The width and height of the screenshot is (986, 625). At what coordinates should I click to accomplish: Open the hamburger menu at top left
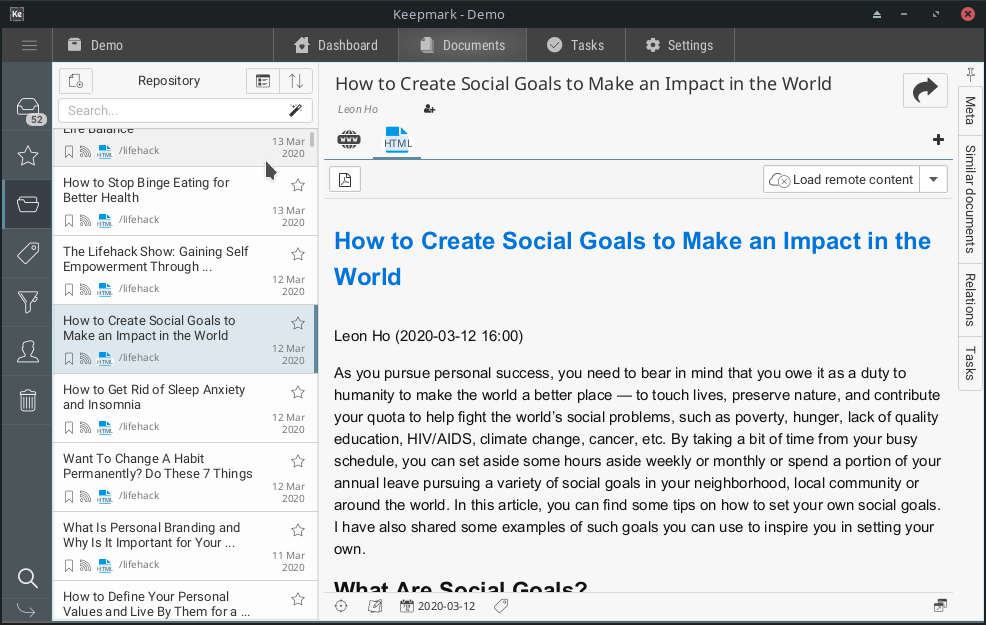[x=29, y=45]
